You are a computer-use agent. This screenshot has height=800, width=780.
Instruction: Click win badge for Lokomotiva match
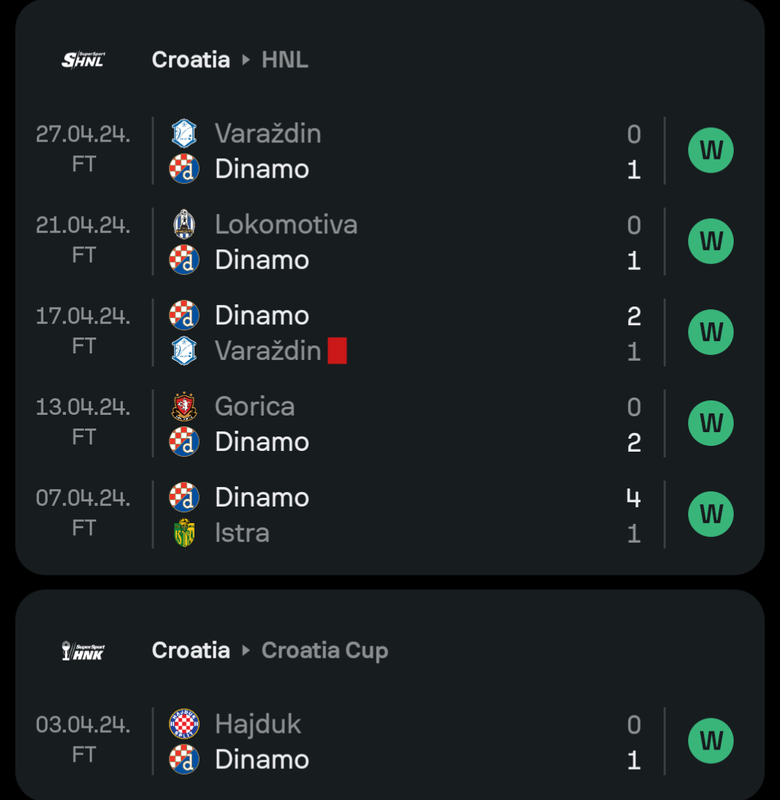(711, 242)
